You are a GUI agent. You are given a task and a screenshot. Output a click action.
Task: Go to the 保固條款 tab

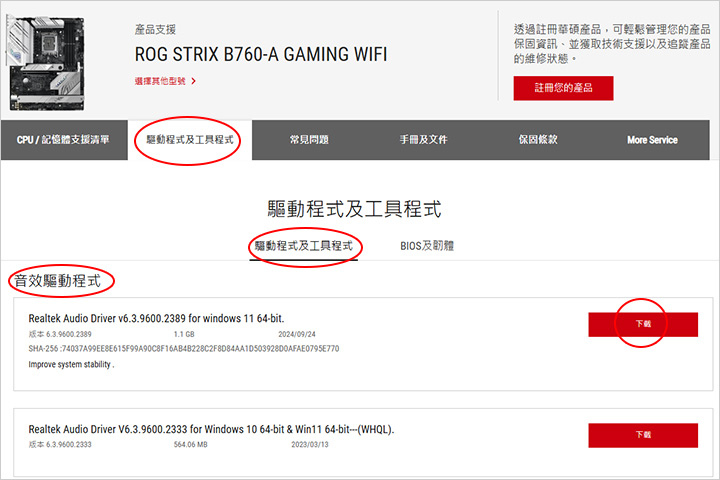pos(538,140)
